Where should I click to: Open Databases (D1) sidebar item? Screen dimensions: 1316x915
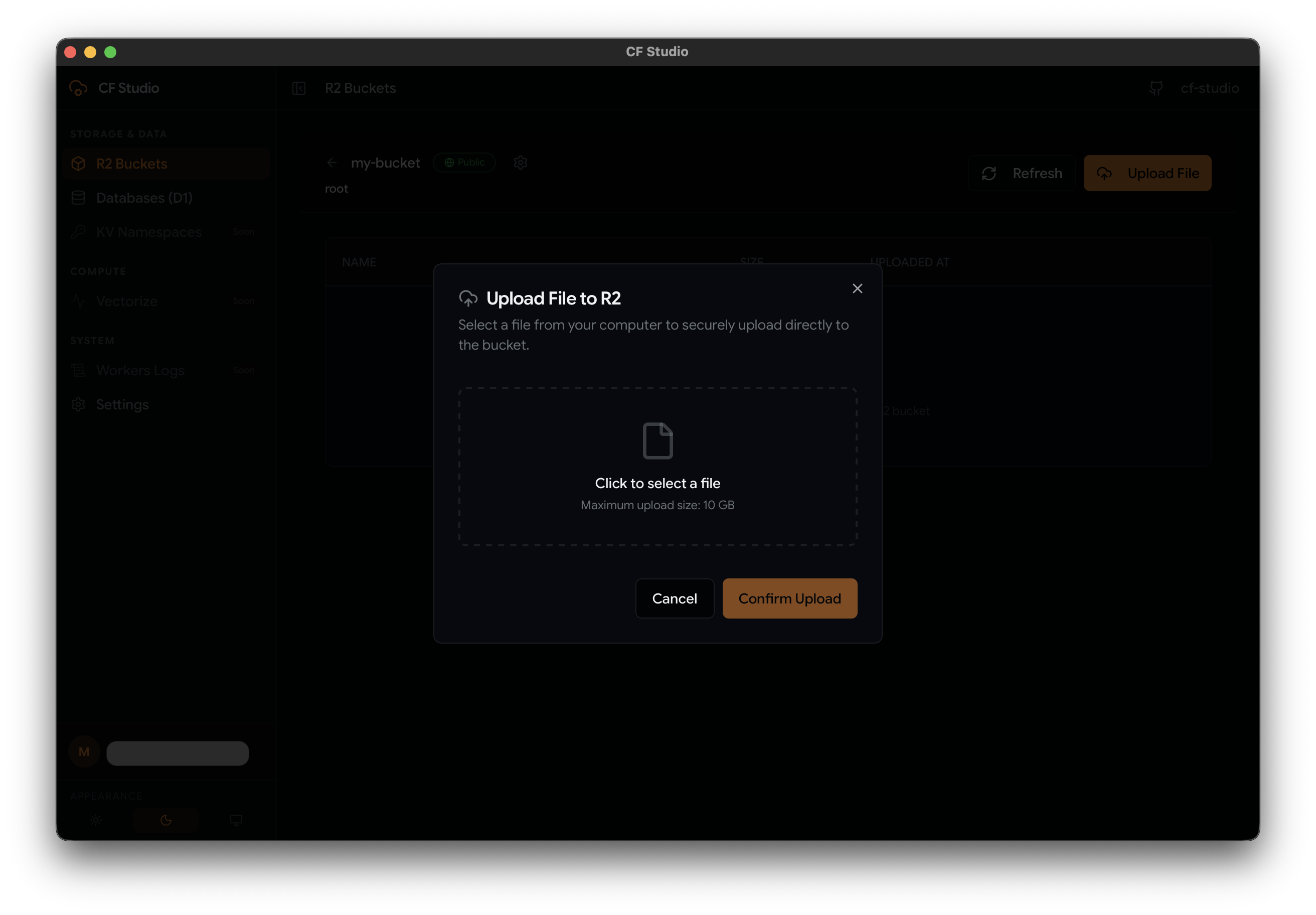click(x=144, y=198)
